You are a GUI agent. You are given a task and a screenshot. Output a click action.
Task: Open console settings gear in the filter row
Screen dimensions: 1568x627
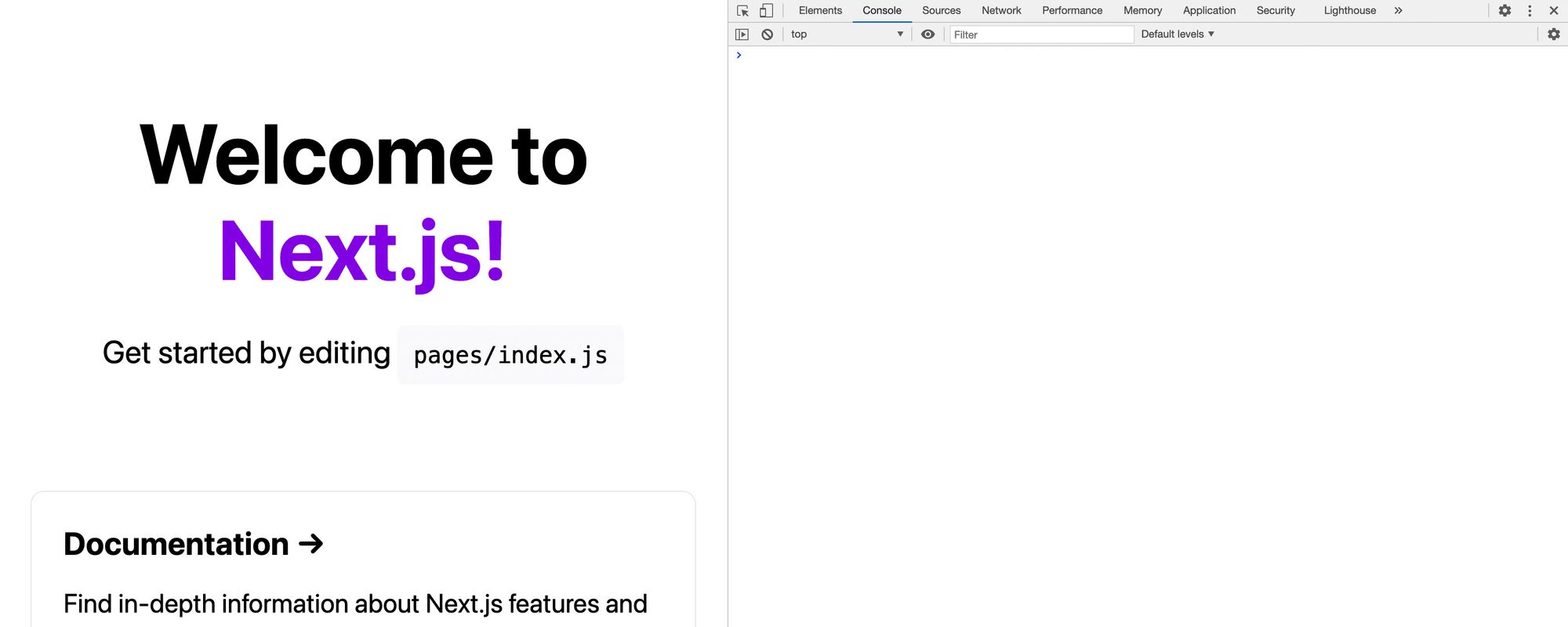[1554, 34]
